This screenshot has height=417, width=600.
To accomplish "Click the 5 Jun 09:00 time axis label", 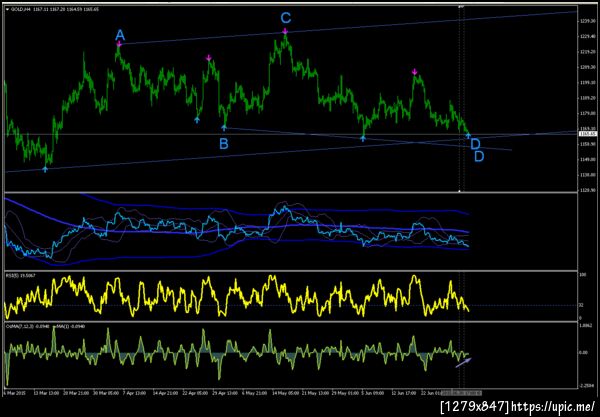I will [373, 393].
